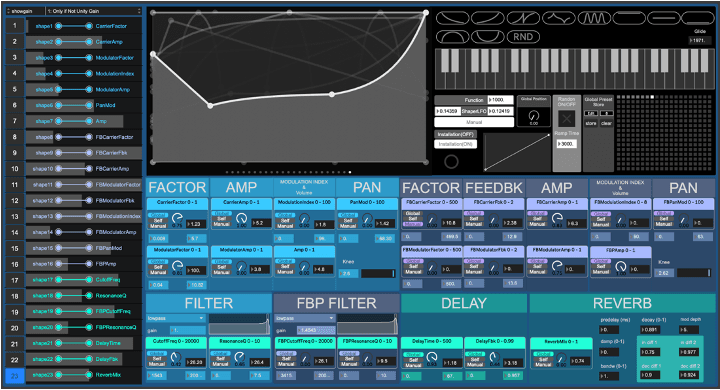This screenshot has height=390, width=720.
Task: Toggle the Random ON/OFF X box
Action: click(x=567, y=119)
